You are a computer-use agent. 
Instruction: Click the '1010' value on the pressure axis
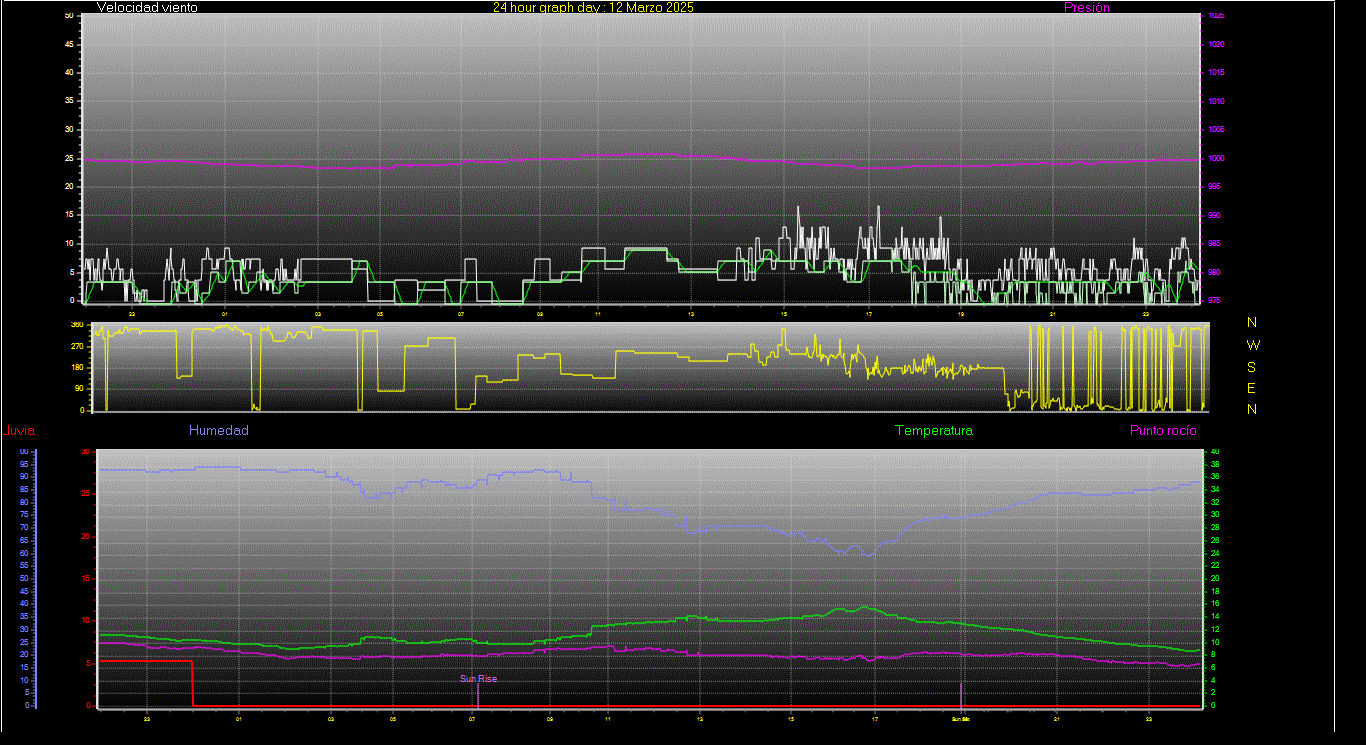[x=1215, y=101]
